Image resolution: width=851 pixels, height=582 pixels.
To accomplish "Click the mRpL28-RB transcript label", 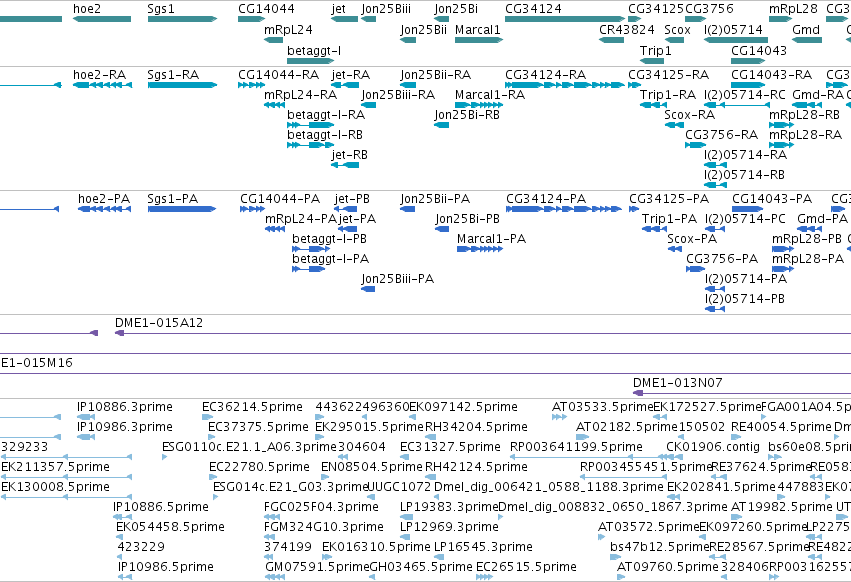I will (804, 115).
